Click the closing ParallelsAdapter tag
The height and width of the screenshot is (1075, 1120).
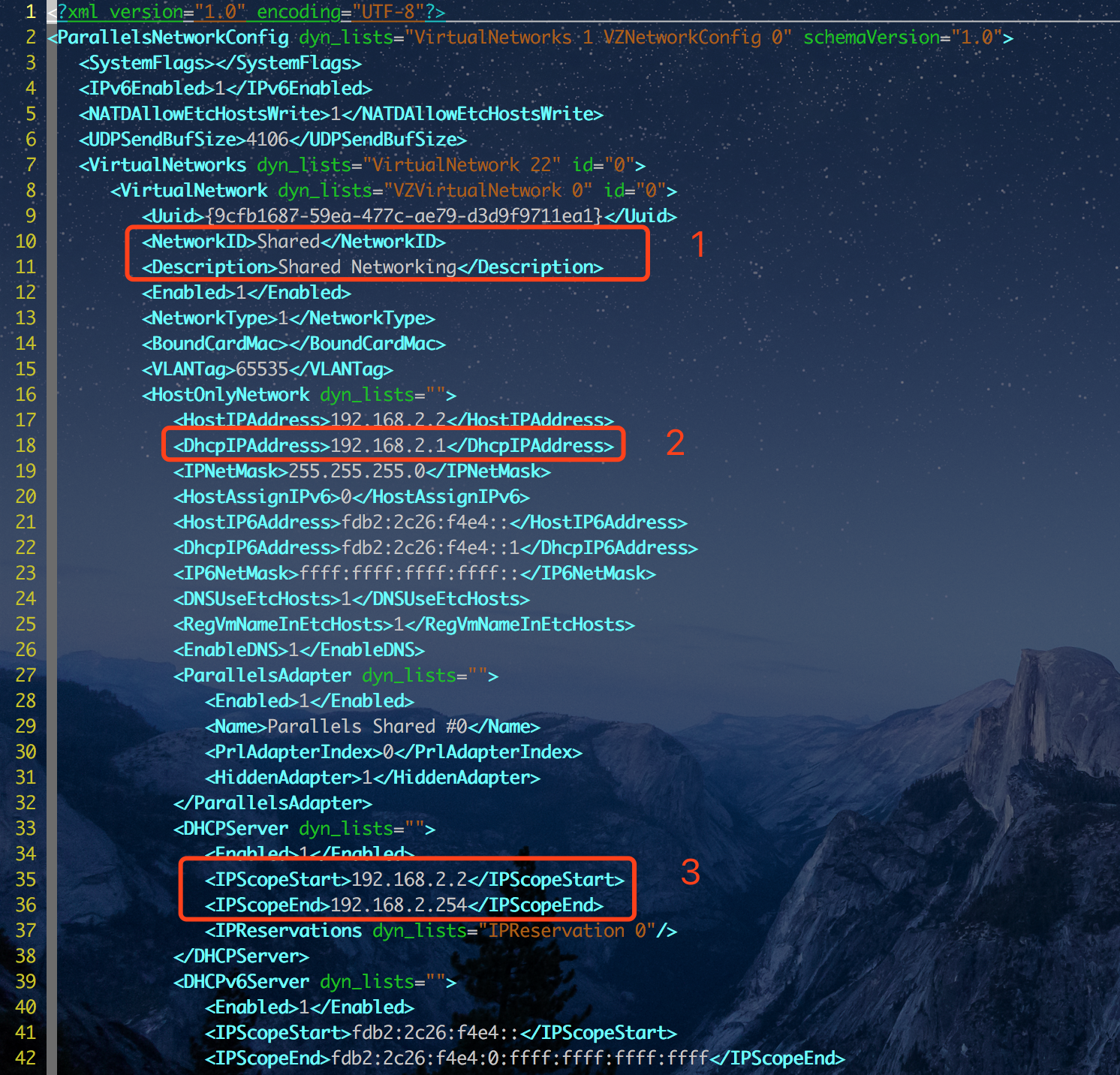[x=273, y=803]
